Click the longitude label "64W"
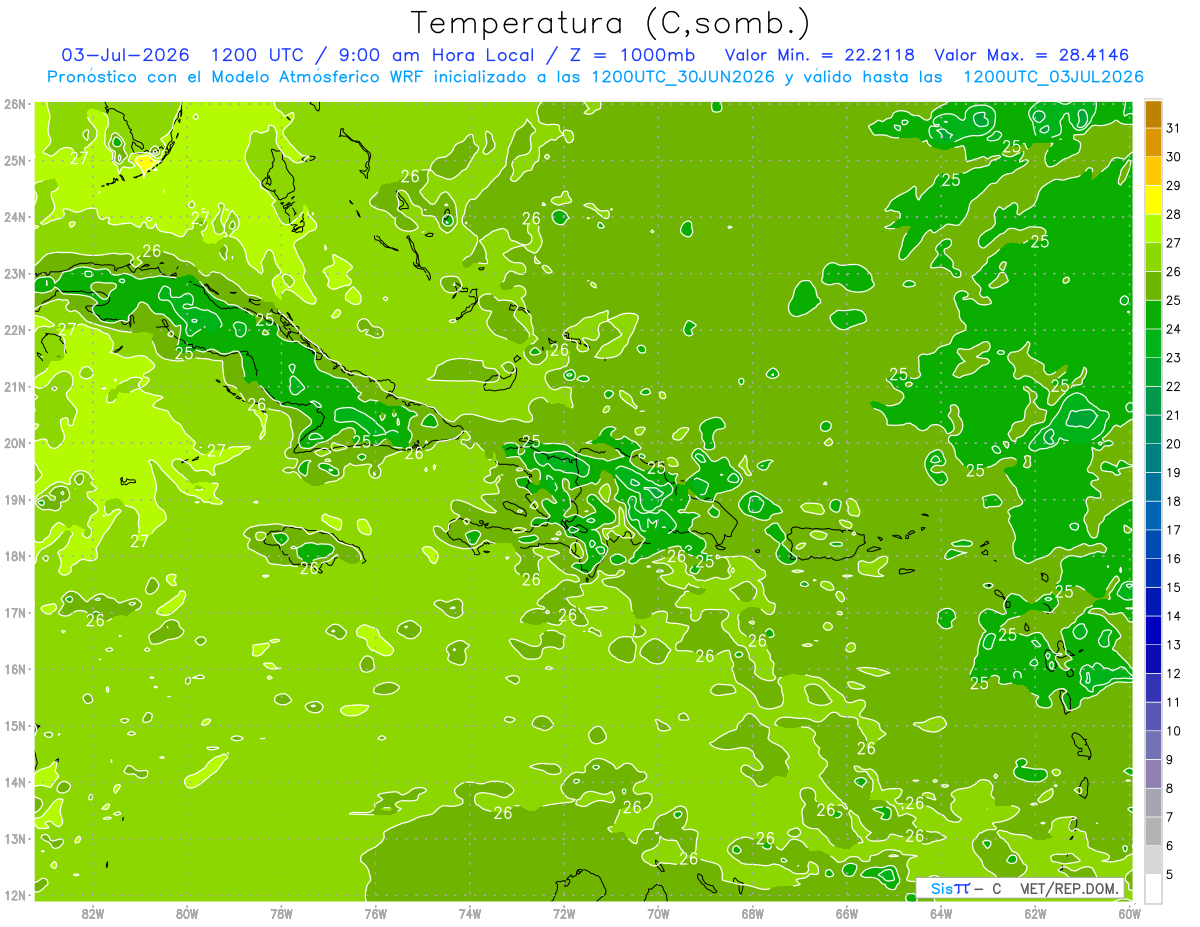The width and height of the screenshot is (1200, 927). tap(940, 913)
